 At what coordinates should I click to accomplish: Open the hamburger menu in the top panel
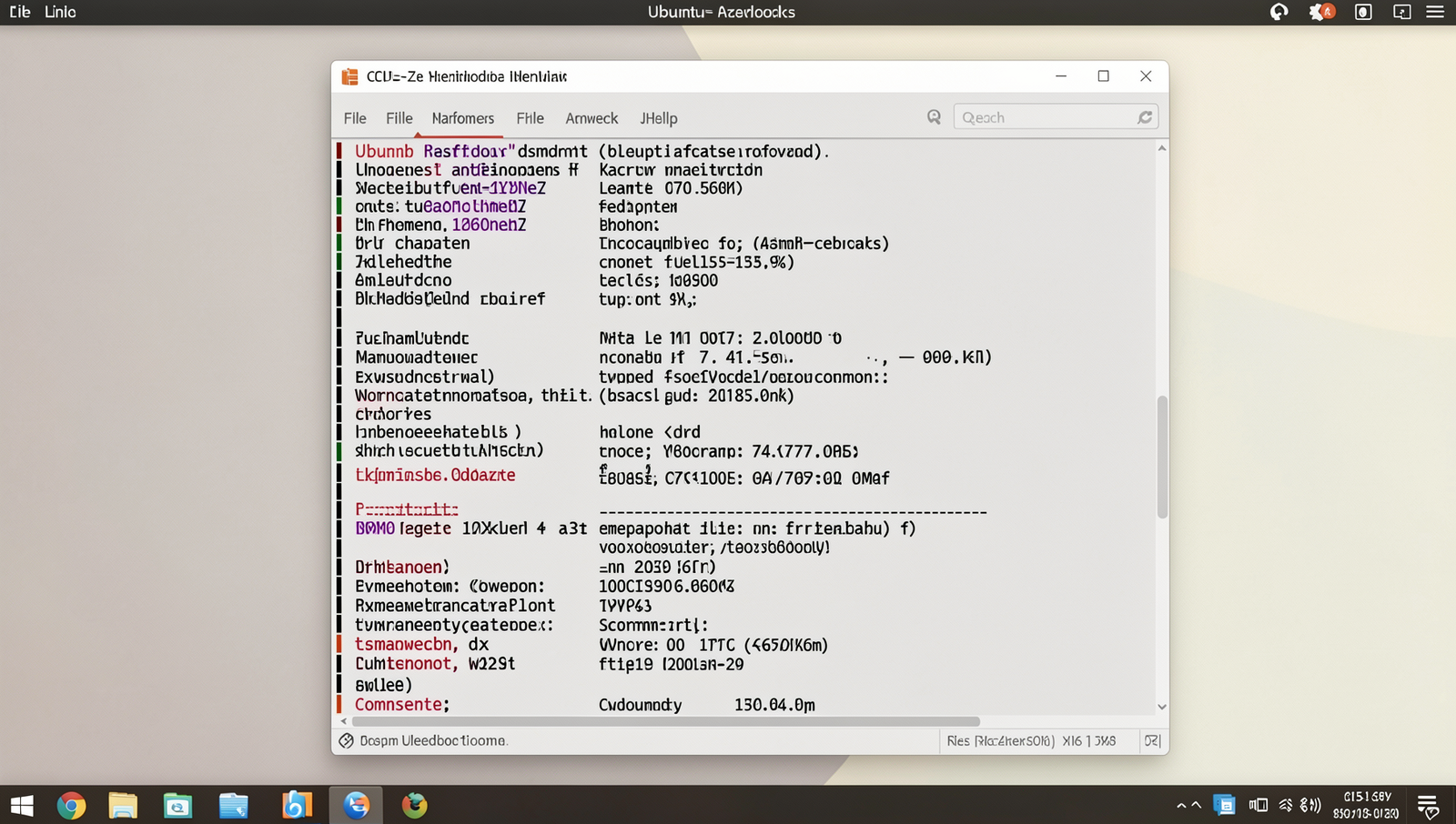[1435, 12]
